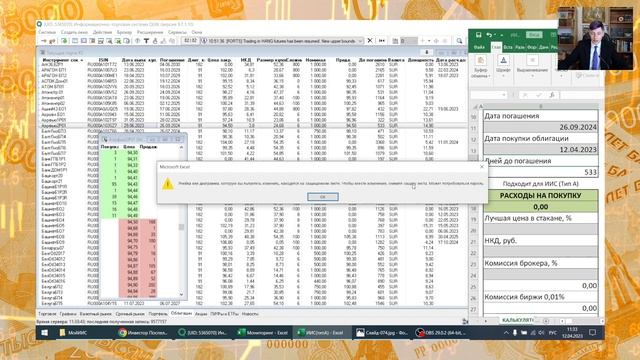Switch to the OBS 29.0.2 taskbar item

click(x=442, y=333)
